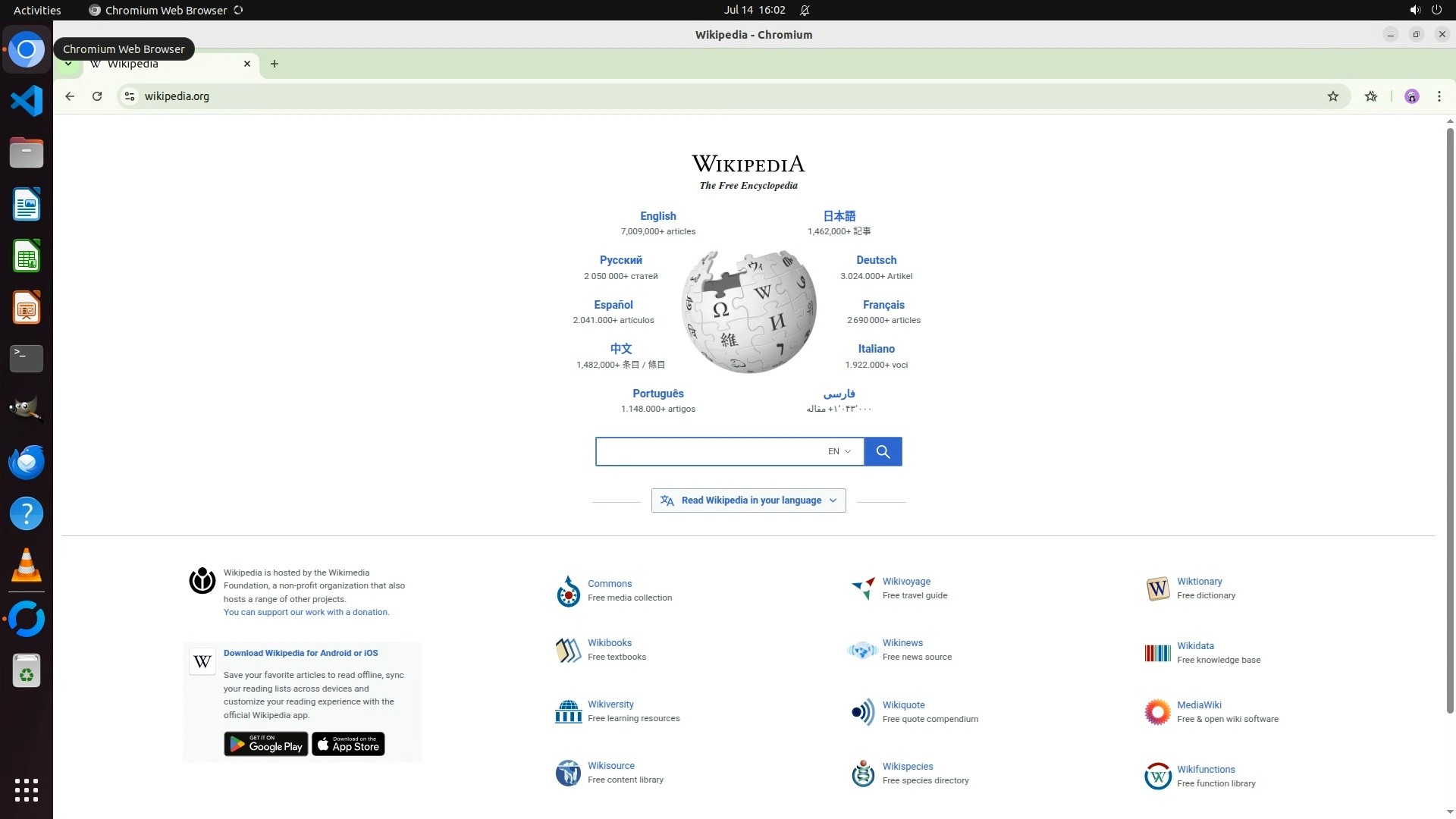
Task: Toggle the system notifications bell
Action: point(805,11)
